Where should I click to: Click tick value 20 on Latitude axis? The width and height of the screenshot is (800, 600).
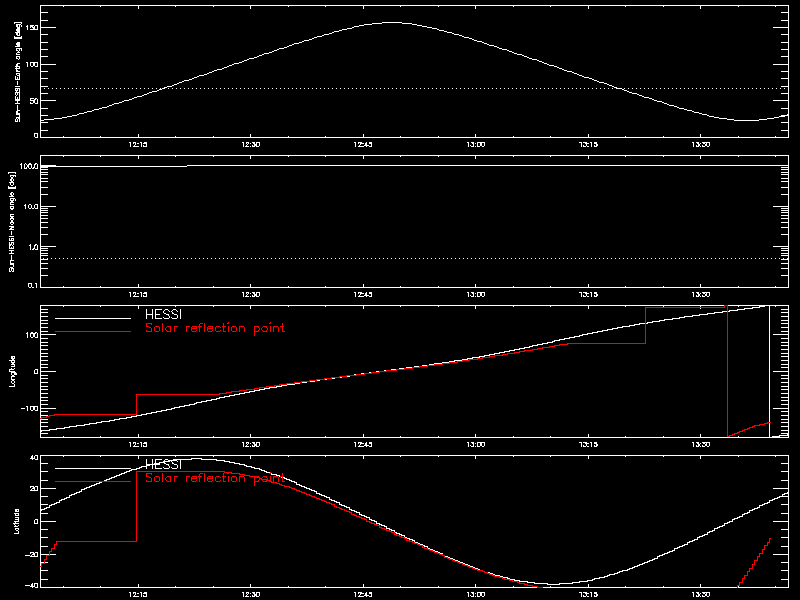34,489
